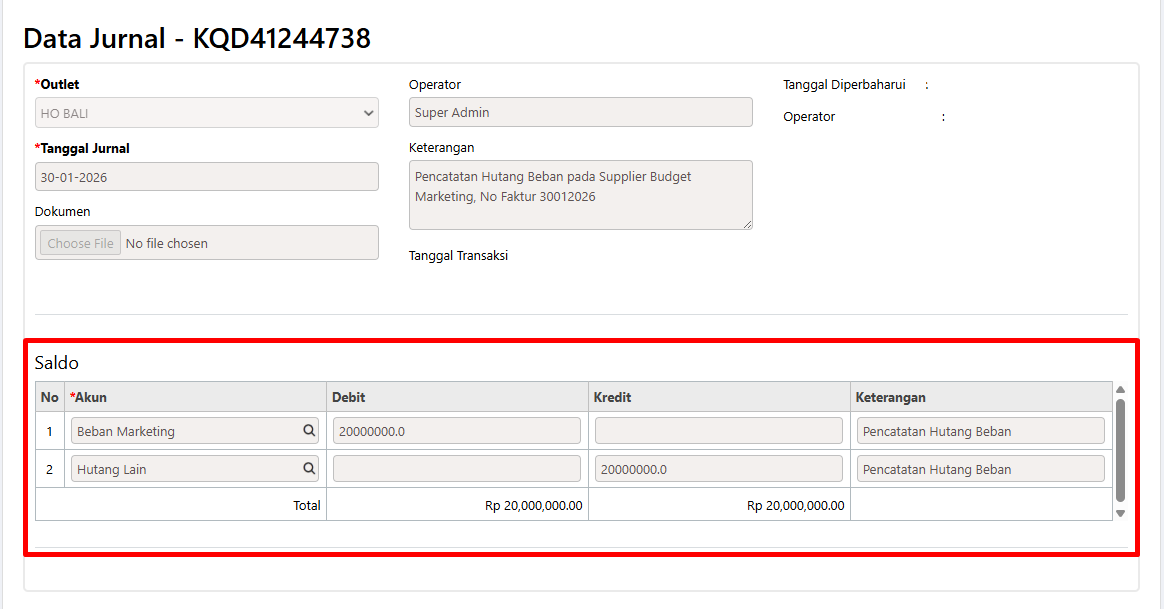The height and width of the screenshot is (609, 1164).
Task: Click the scroll down arrow of Saldo table
Action: pyautogui.click(x=1120, y=513)
